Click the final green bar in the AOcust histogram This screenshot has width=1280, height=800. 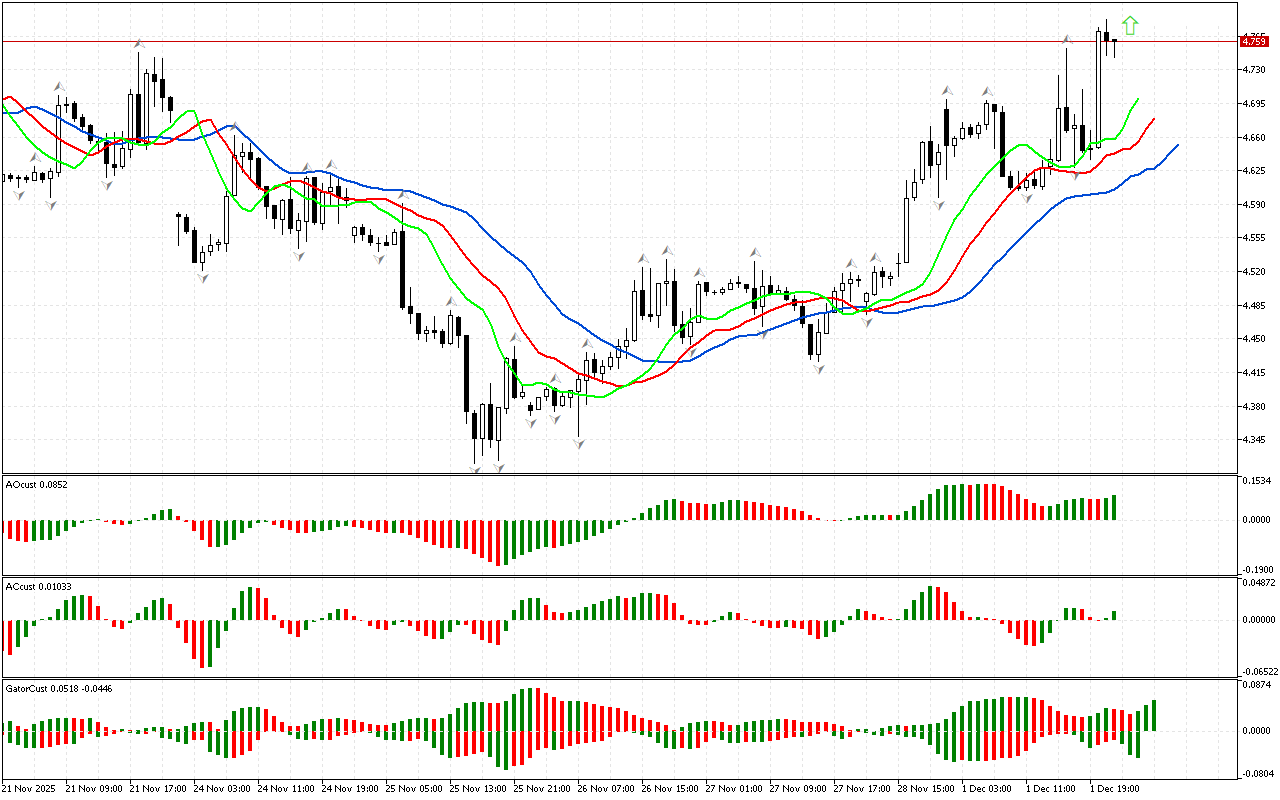tap(1114, 507)
